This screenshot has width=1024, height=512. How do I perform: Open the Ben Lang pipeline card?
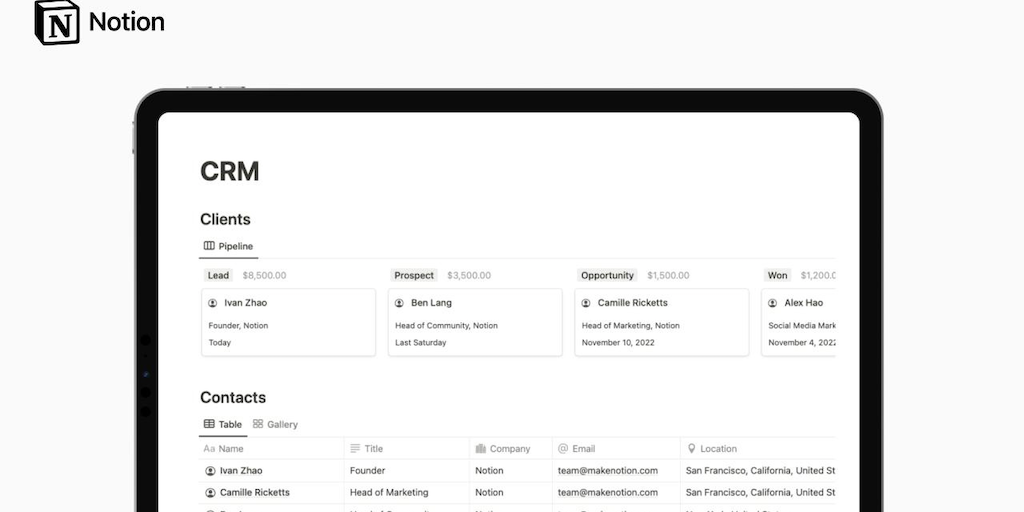pyautogui.click(x=475, y=323)
